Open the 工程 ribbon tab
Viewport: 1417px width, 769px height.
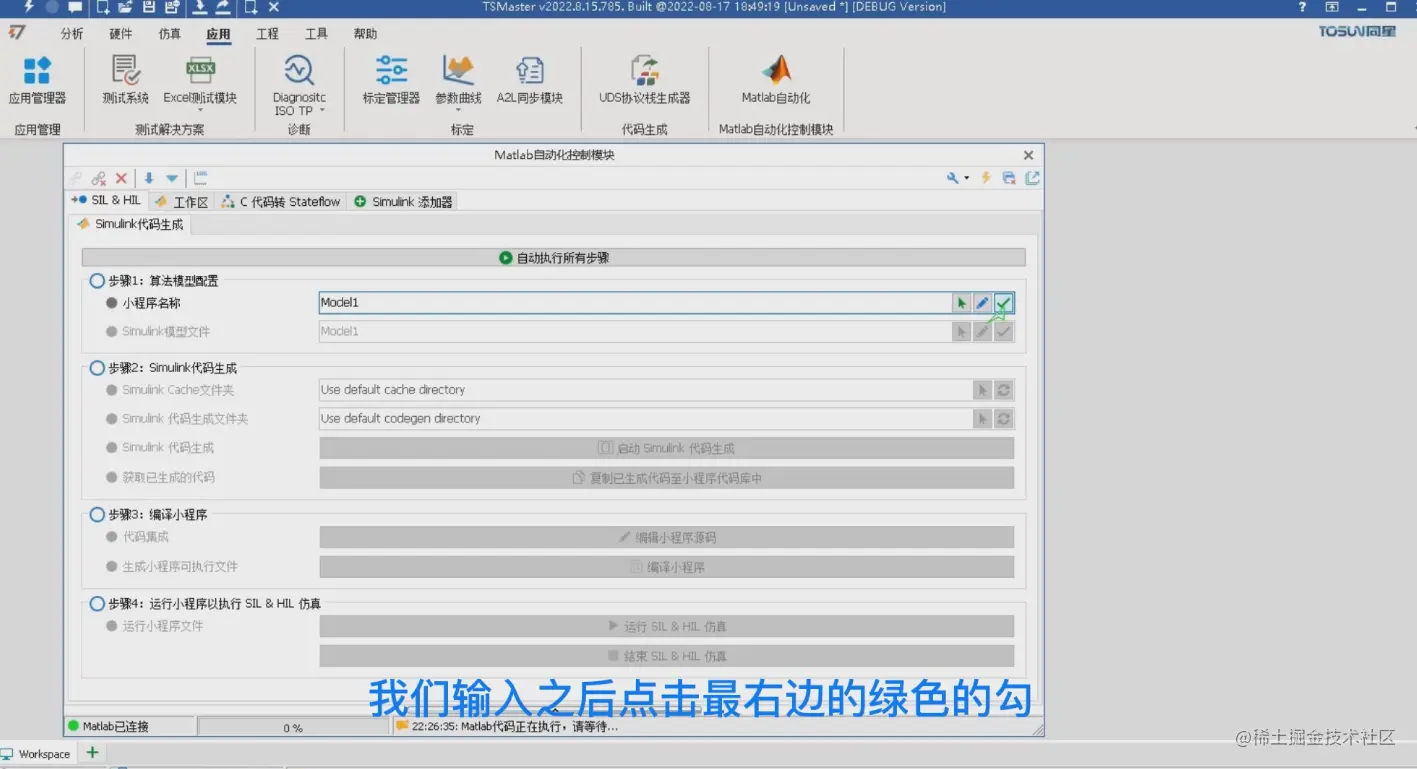(267, 34)
